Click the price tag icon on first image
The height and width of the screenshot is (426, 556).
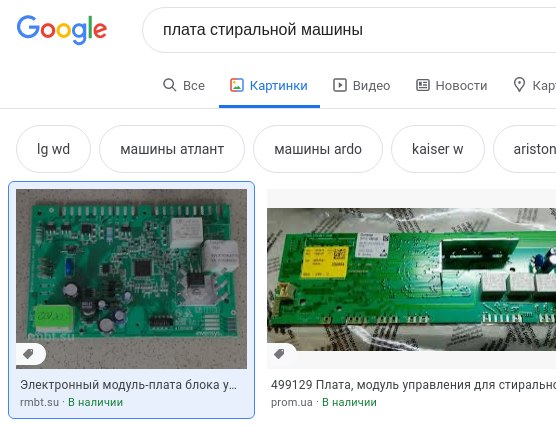pyautogui.click(x=28, y=354)
